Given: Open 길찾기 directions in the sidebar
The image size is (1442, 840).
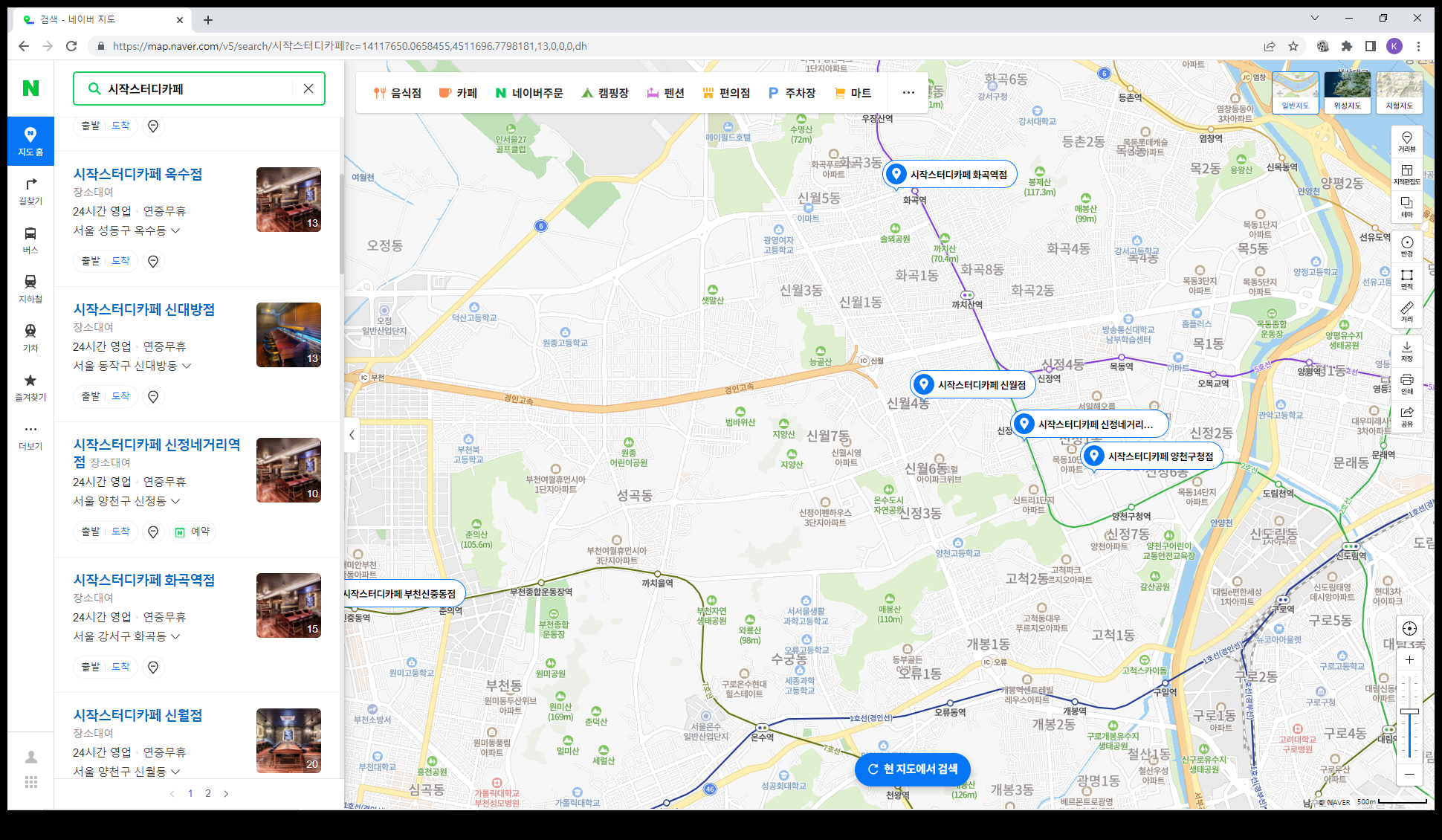Looking at the screenshot, I should tap(30, 190).
